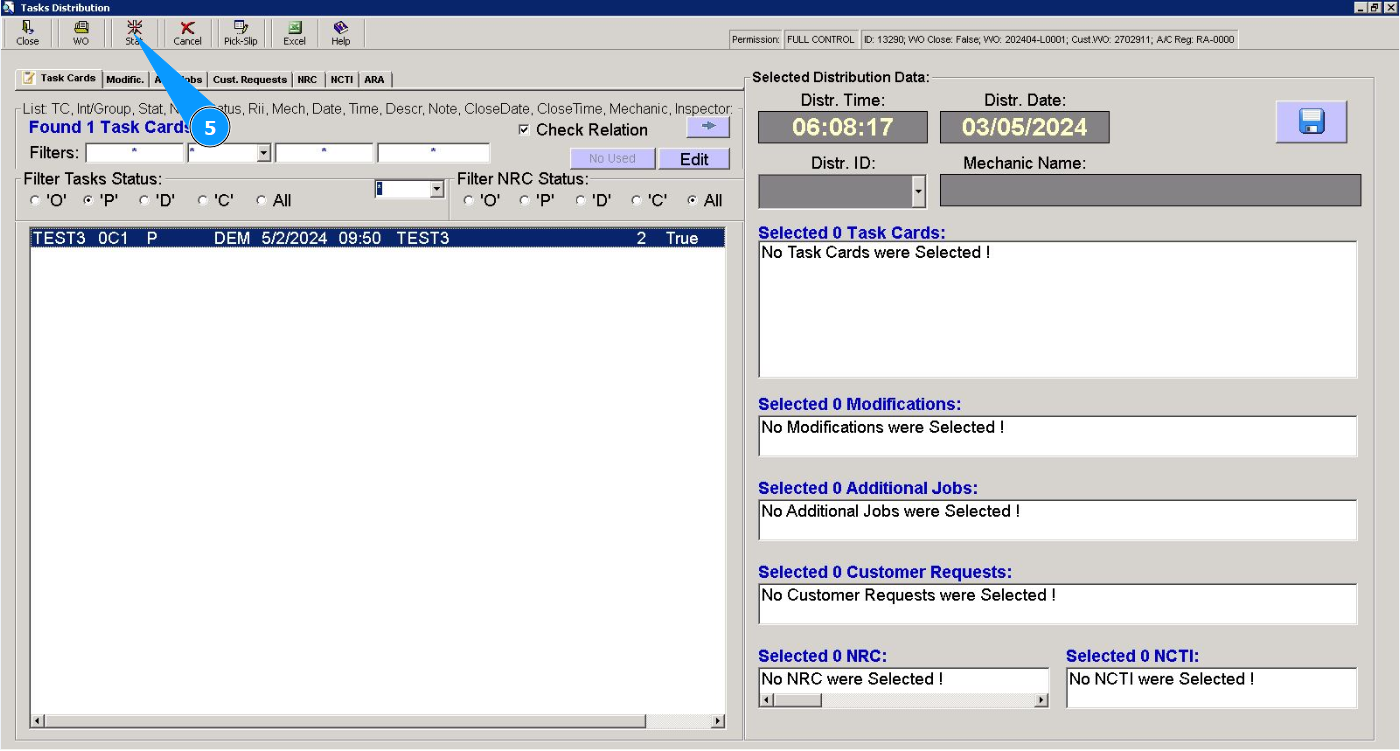Click the Close door icon in toolbar
The height and width of the screenshot is (751, 1400).
[27, 33]
